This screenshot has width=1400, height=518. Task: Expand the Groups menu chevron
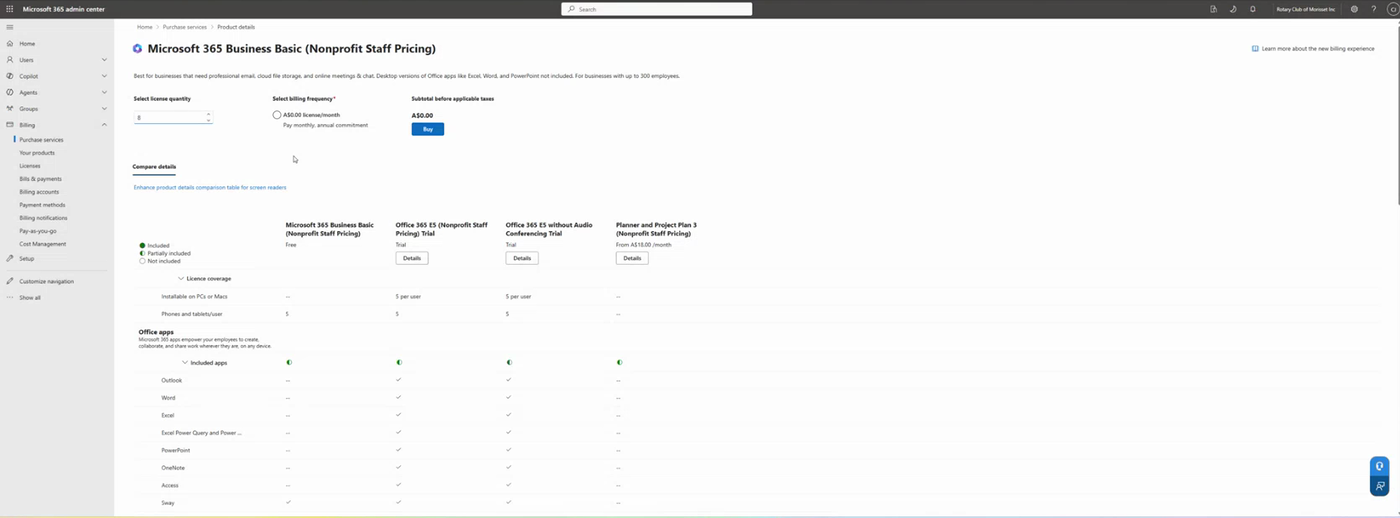click(104, 108)
